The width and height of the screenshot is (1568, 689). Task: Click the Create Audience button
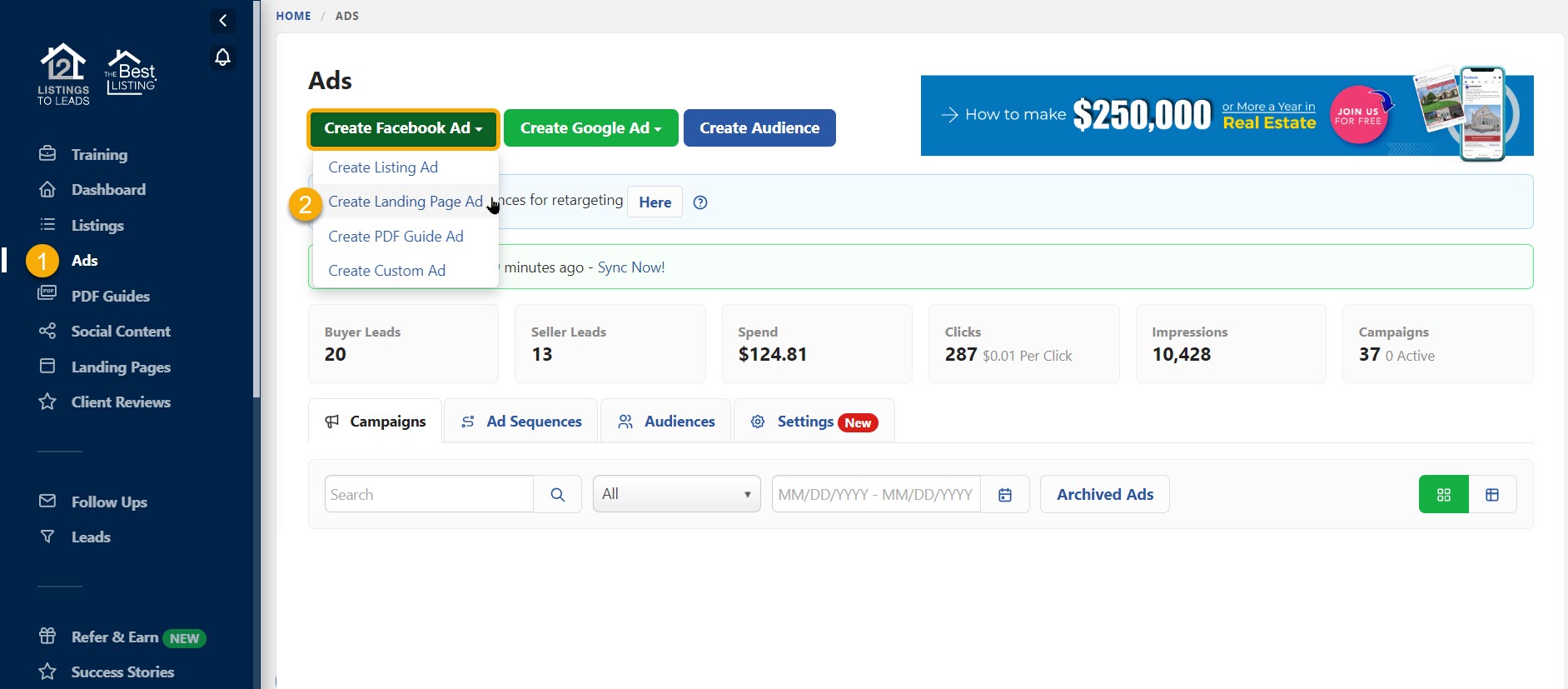point(759,128)
